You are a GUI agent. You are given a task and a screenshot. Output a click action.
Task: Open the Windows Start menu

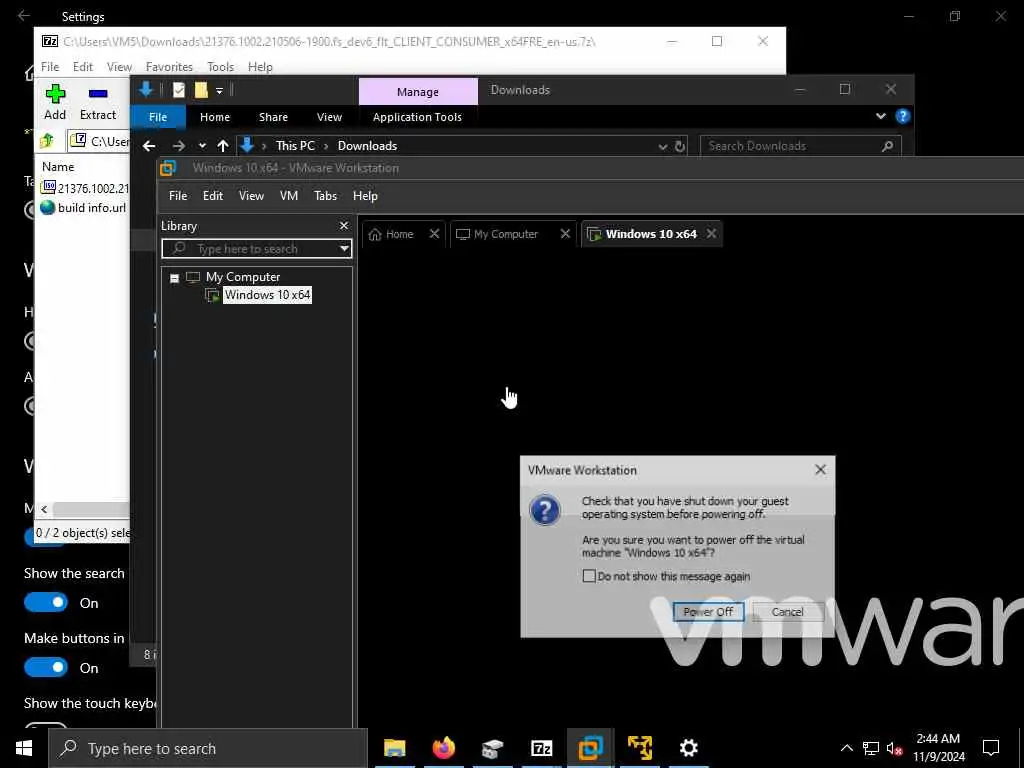(24, 748)
